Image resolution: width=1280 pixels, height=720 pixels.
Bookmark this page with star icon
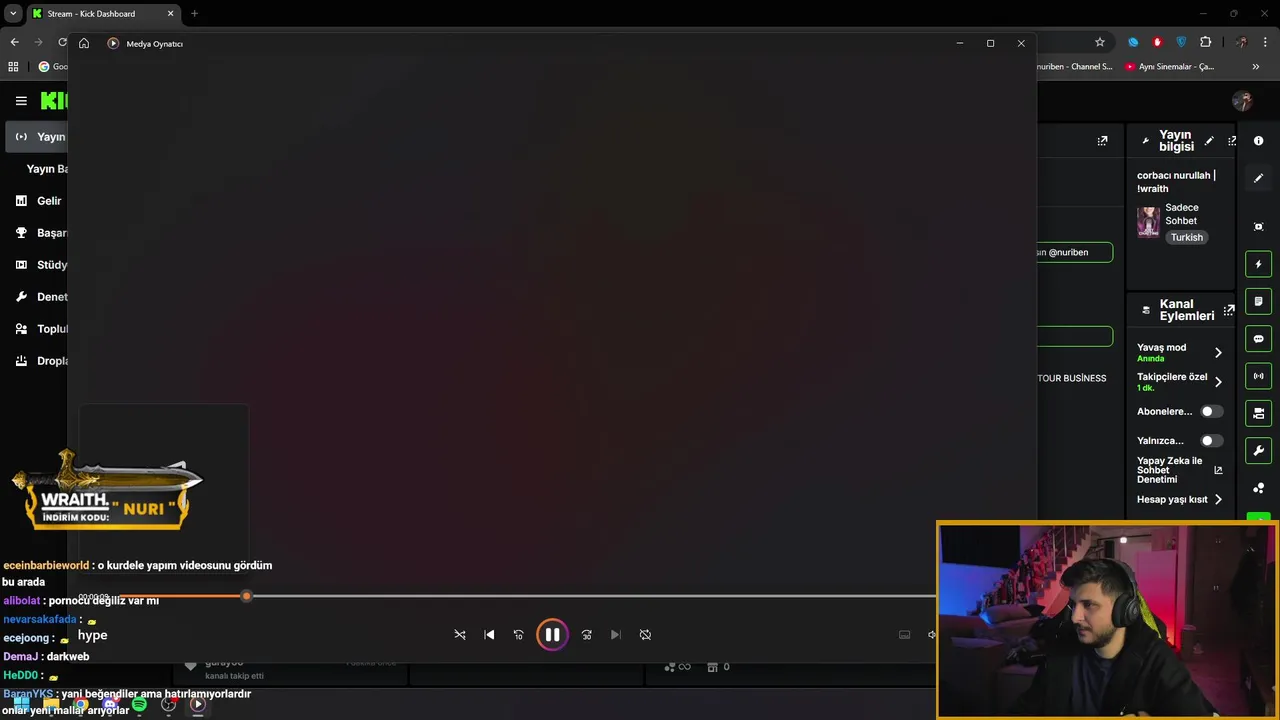[x=1100, y=42]
